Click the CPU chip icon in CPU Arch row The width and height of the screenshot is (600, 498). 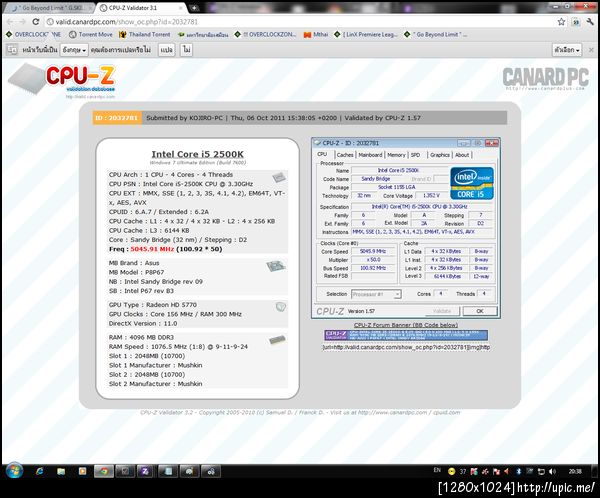[278, 177]
